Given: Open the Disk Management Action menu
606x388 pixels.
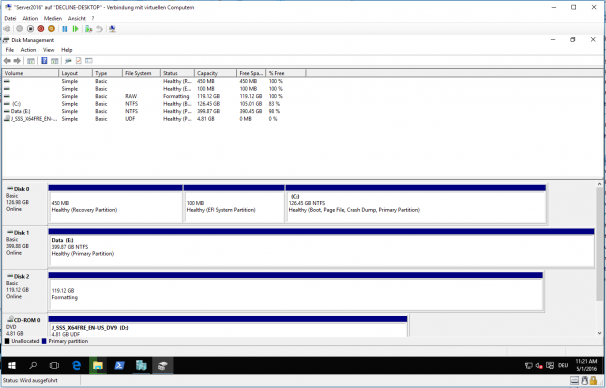Looking at the screenshot, I should pos(28,50).
